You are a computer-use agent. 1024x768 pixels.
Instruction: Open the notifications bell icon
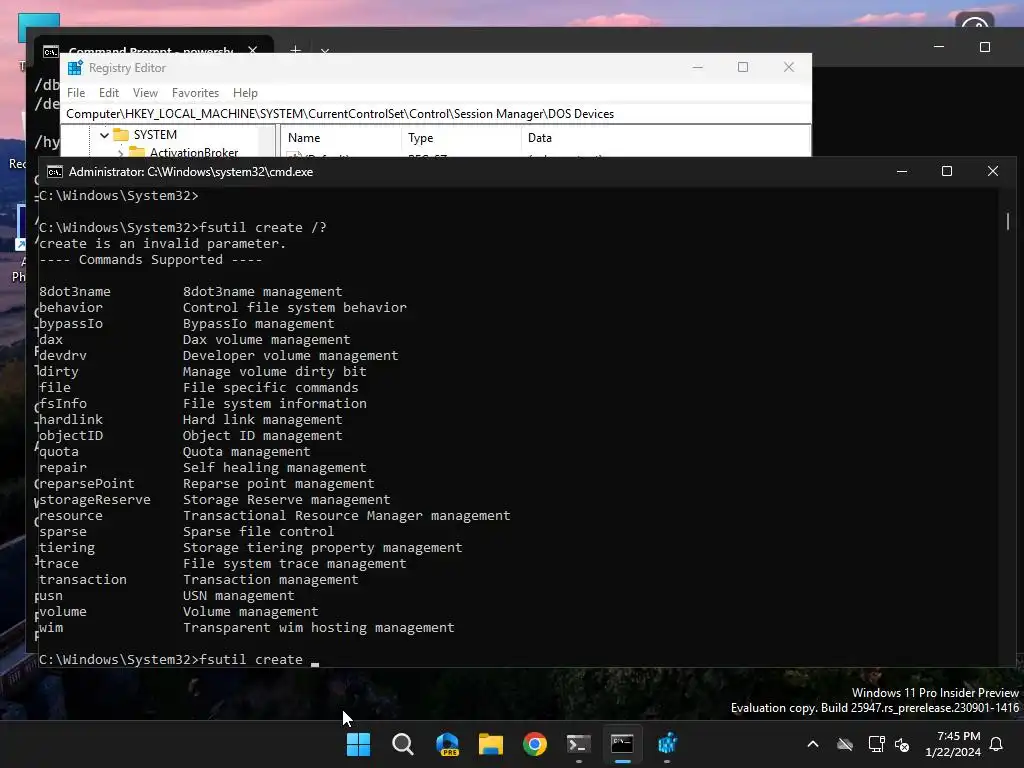[x=997, y=744]
